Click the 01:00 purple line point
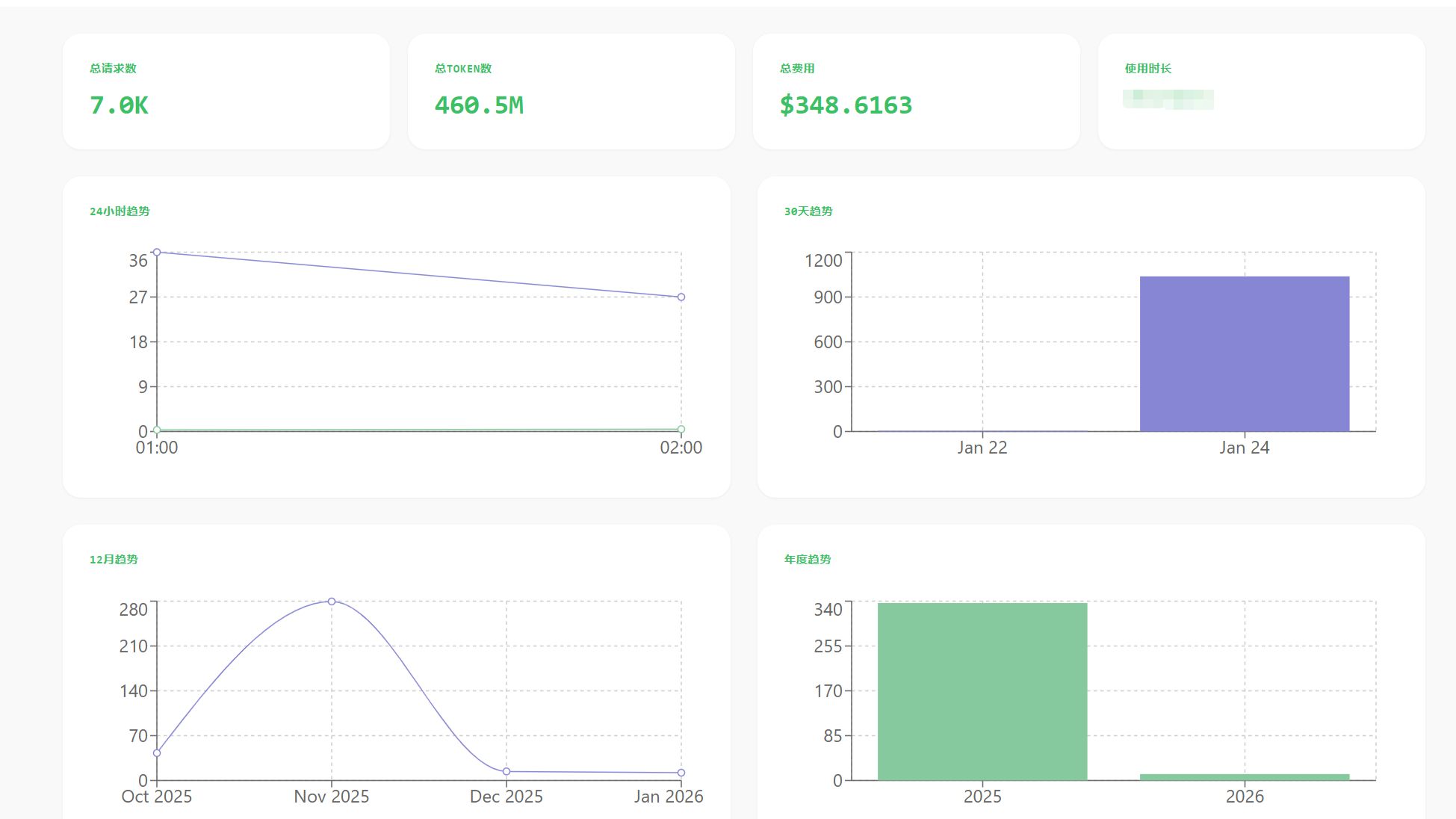Screen dimensions: 1456x819 tap(157, 253)
